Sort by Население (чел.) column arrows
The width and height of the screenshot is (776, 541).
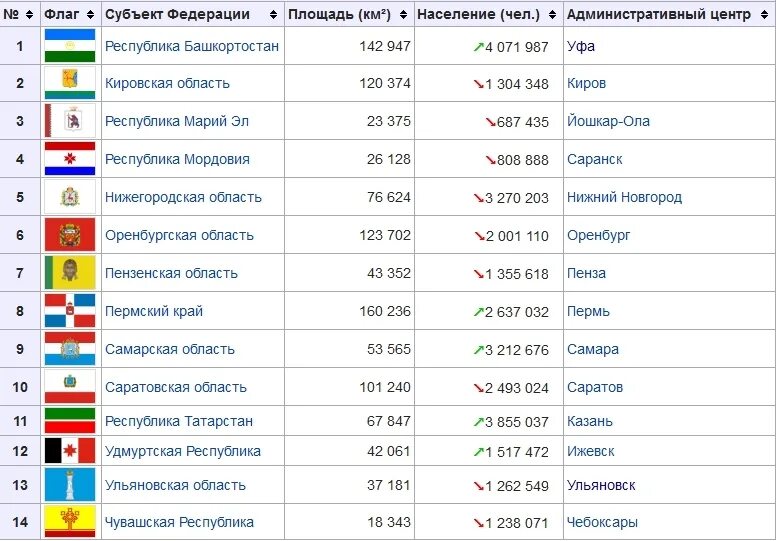[552, 14]
